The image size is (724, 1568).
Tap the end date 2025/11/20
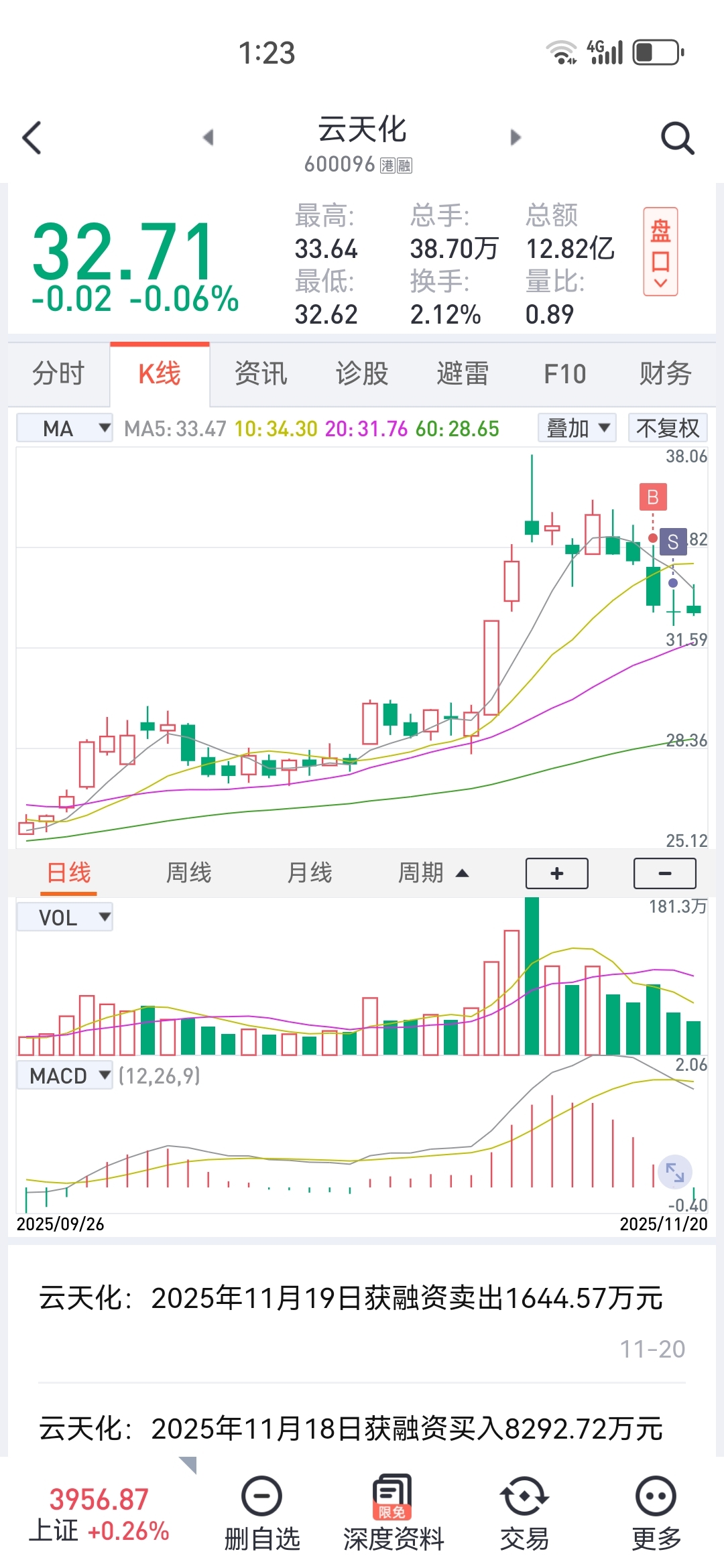click(x=664, y=1224)
